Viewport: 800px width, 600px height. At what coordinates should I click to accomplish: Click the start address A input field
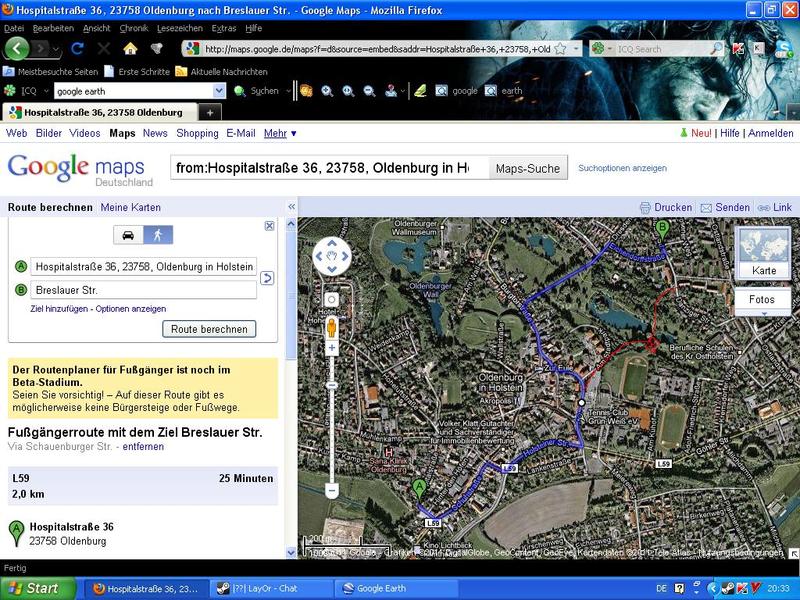tap(143, 266)
